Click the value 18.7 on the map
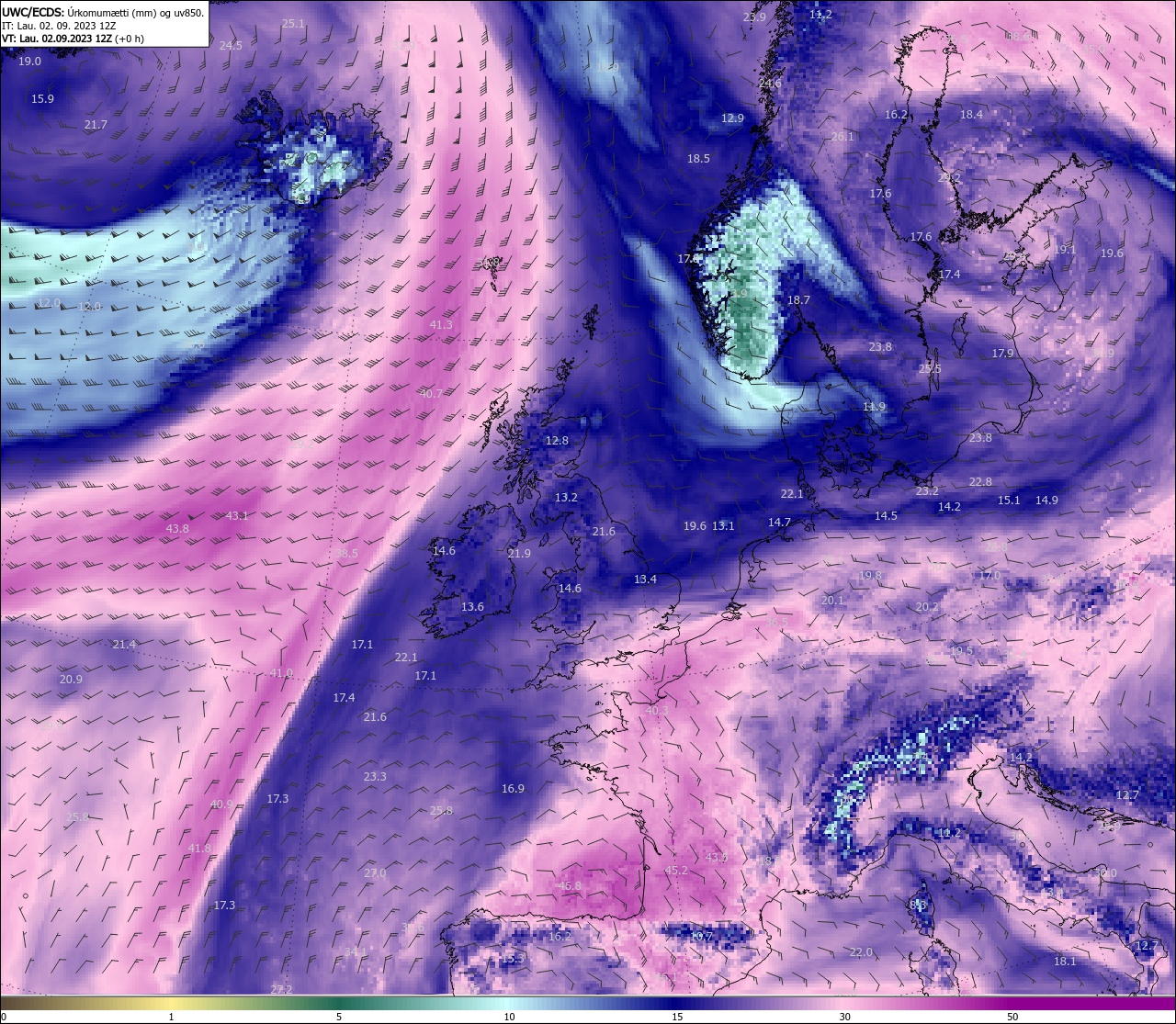Screen dimensions: 1176x1024 [798, 300]
